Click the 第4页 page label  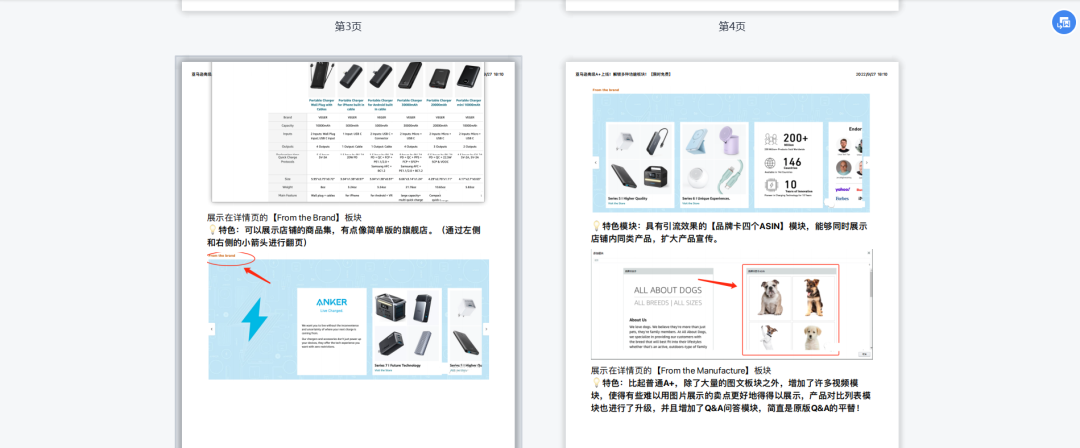click(731, 26)
